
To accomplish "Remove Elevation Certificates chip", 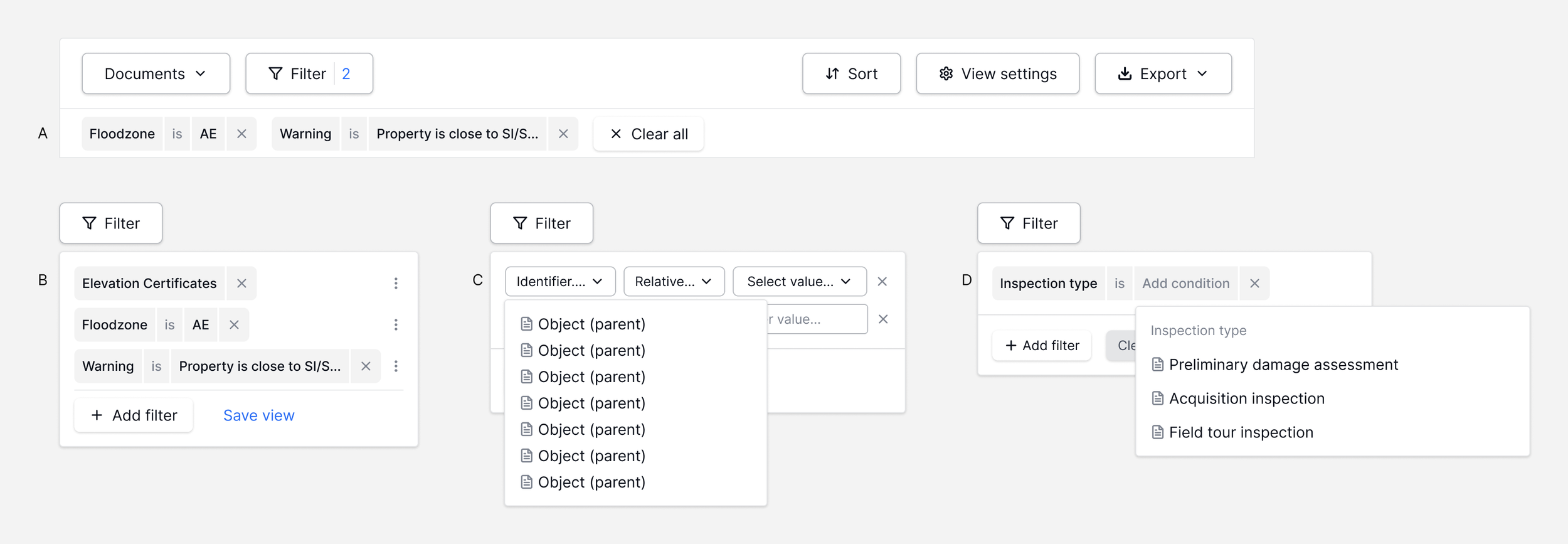I will [241, 284].
